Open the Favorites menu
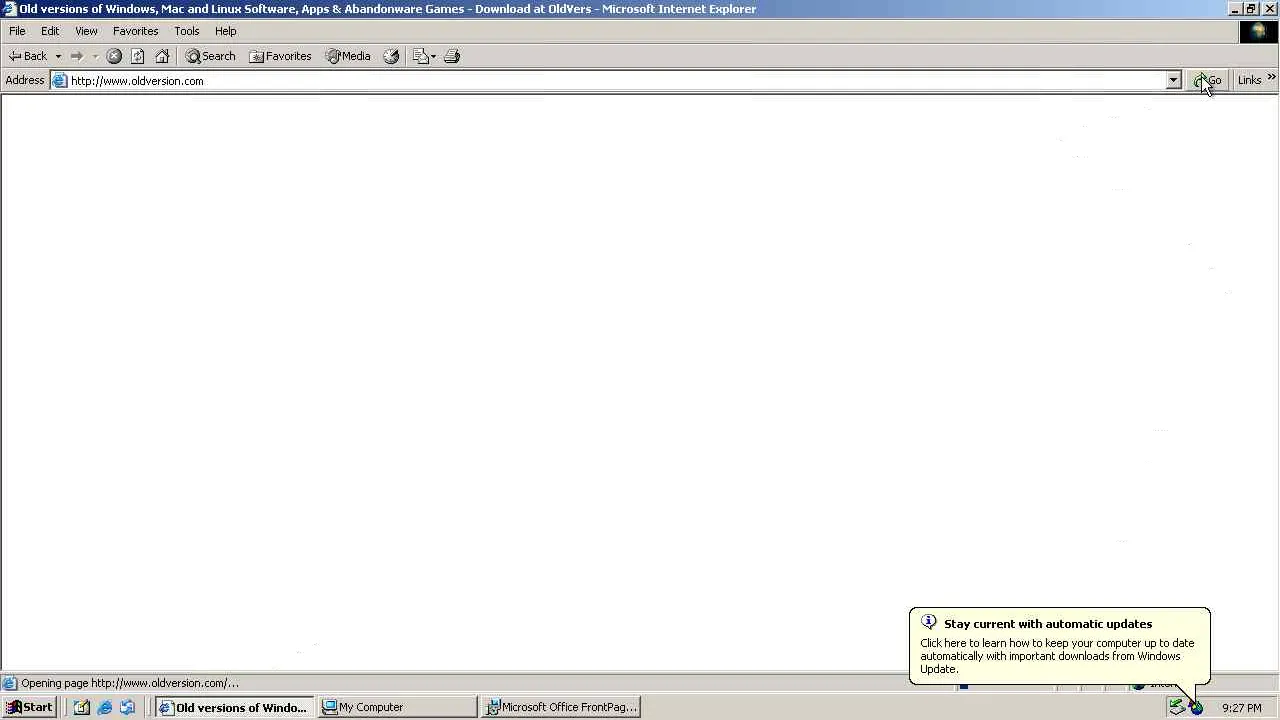This screenshot has height=720, width=1280. pyautogui.click(x=135, y=31)
